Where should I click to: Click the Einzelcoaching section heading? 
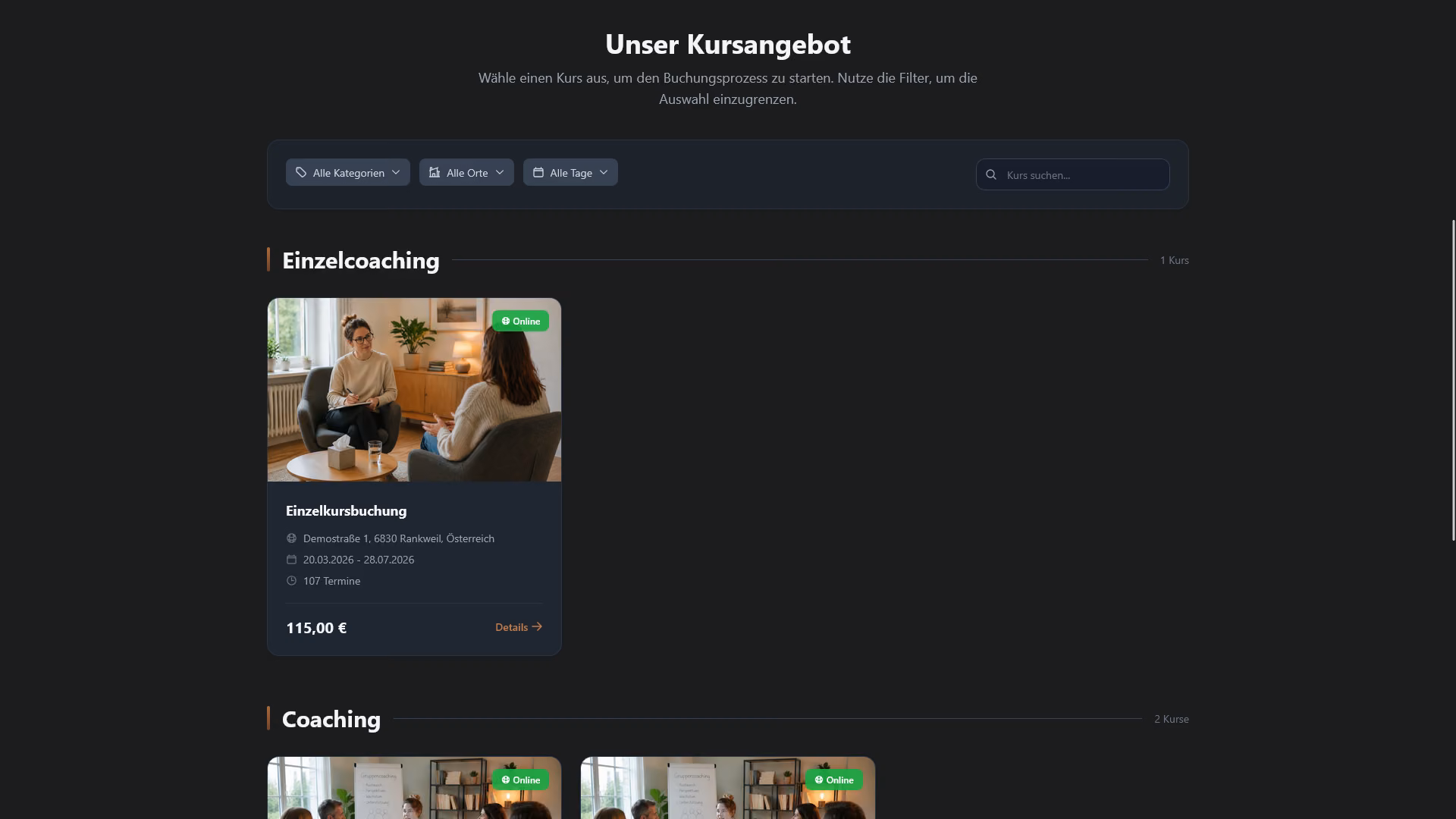click(361, 260)
